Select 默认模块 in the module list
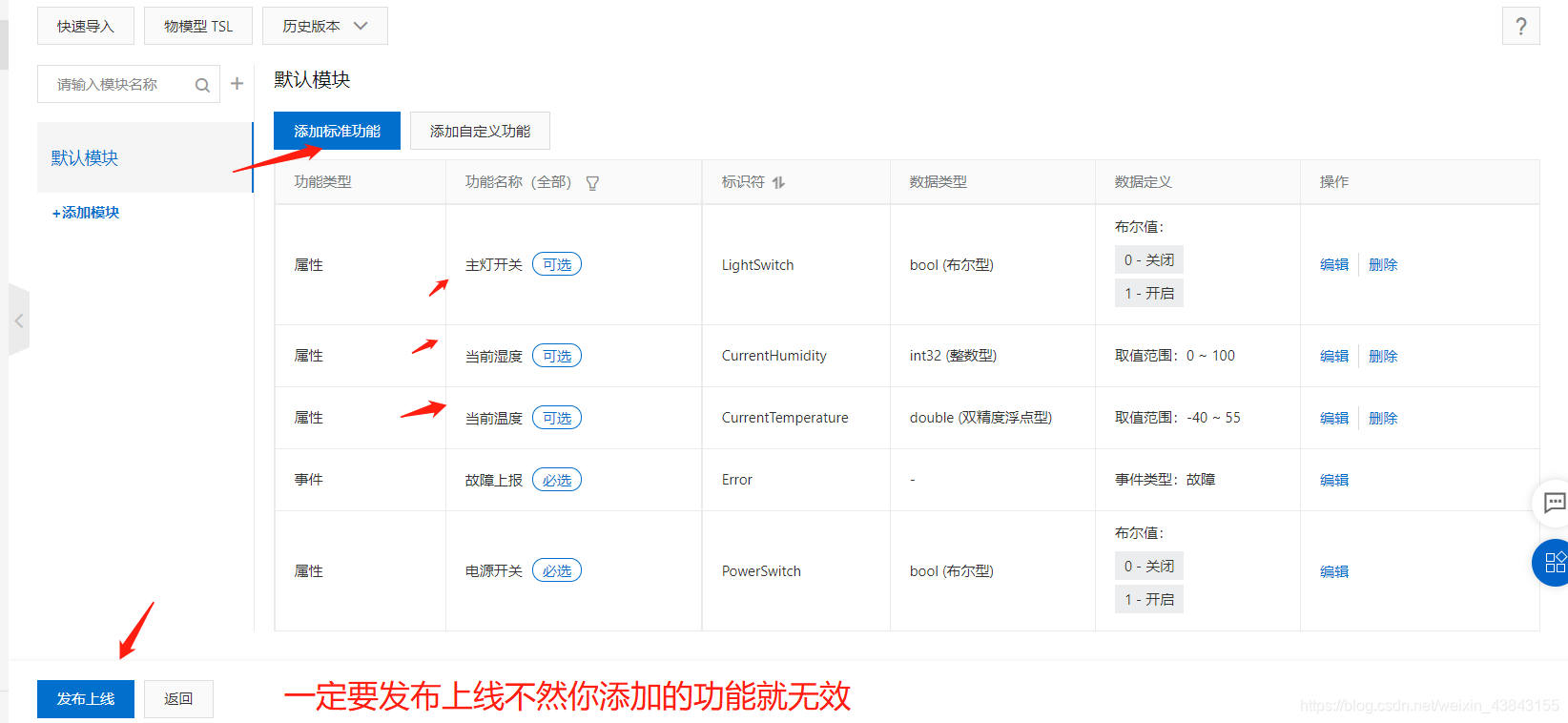The width and height of the screenshot is (1568, 723). (x=145, y=157)
